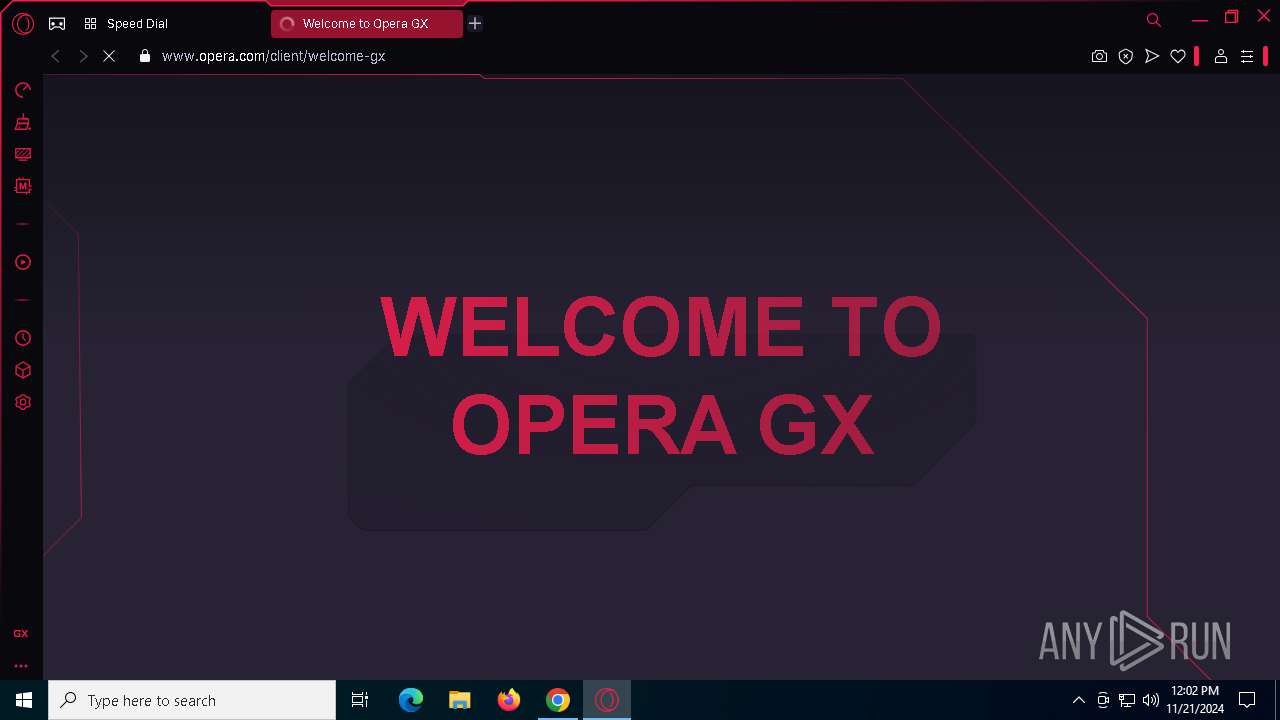The image size is (1280, 720).
Task: Go back to previous page
Action: click(56, 57)
